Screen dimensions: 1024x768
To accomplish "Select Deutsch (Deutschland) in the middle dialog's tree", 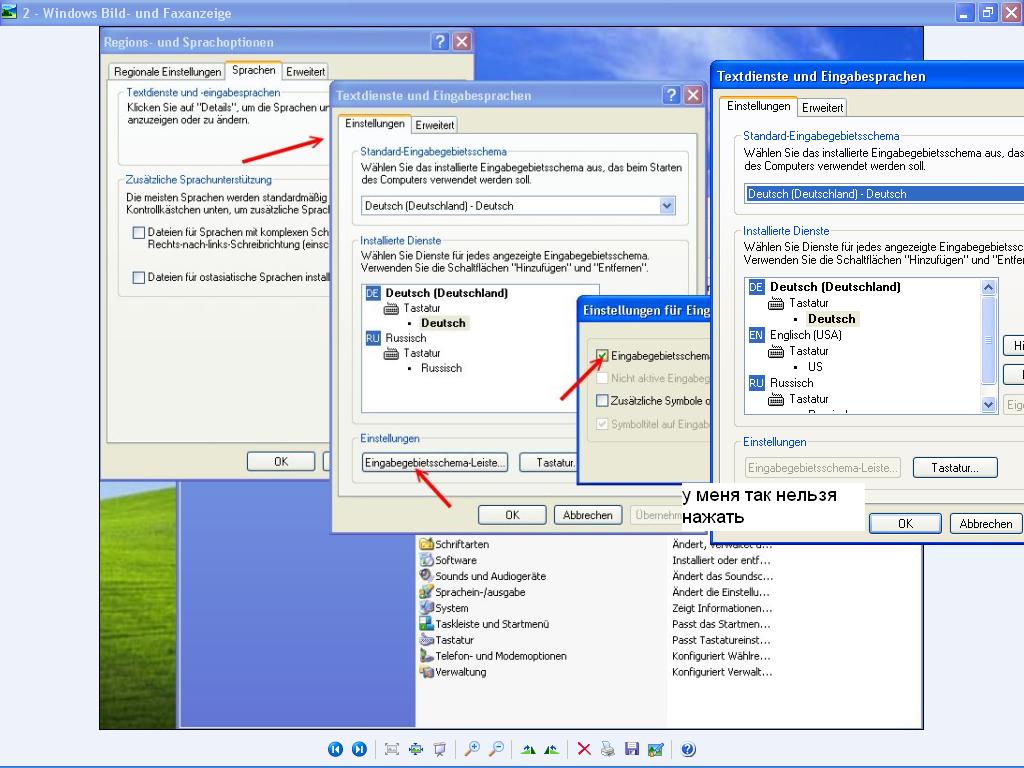I will (447, 293).
